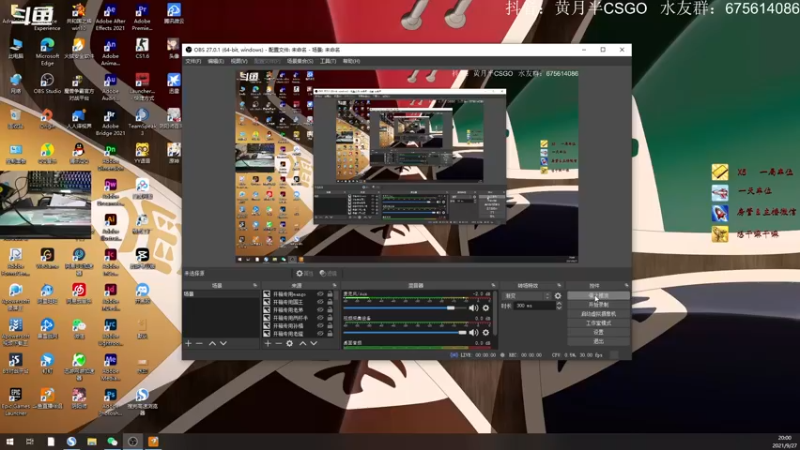Open the 渐变 transition type dropdown
The height and width of the screenshot is (450, 800).
527,295
